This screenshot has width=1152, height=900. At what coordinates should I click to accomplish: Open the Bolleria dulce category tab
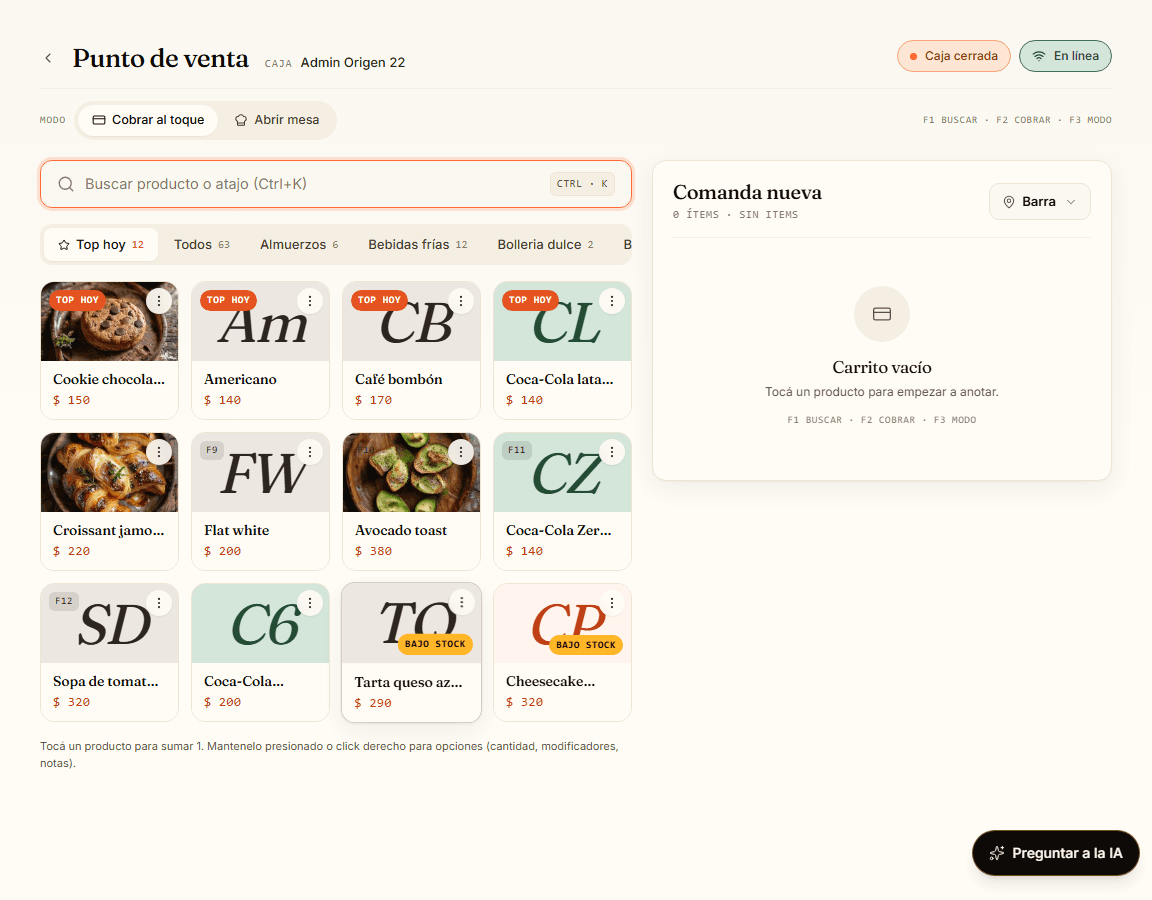545,245
